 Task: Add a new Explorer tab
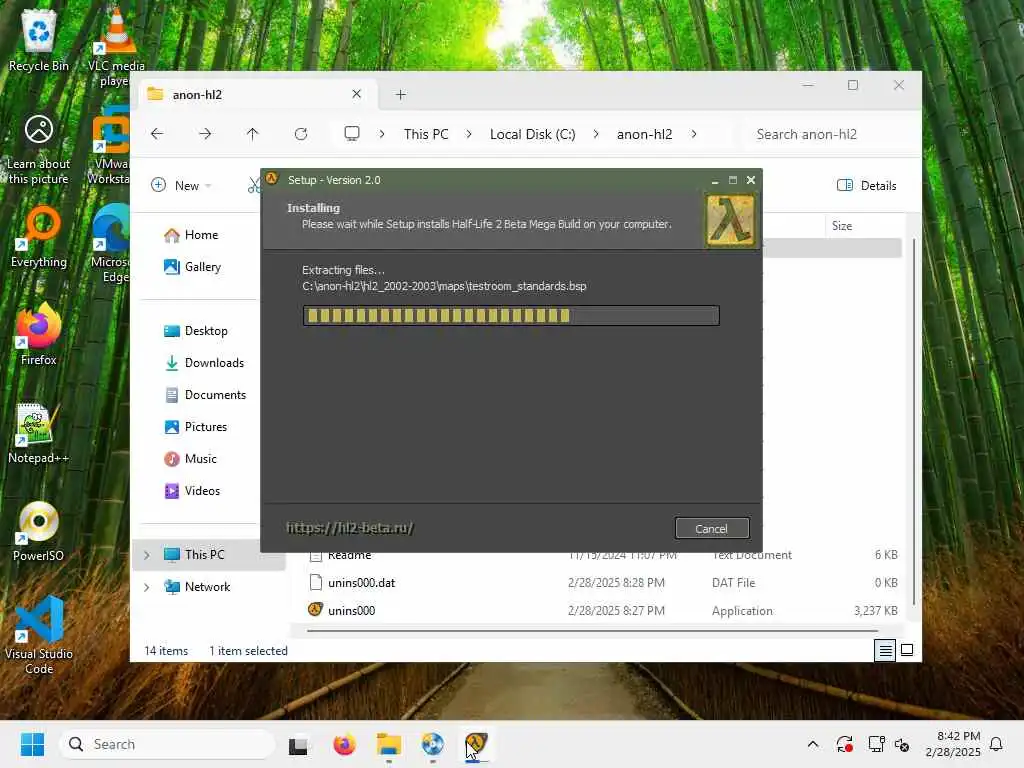400,95
